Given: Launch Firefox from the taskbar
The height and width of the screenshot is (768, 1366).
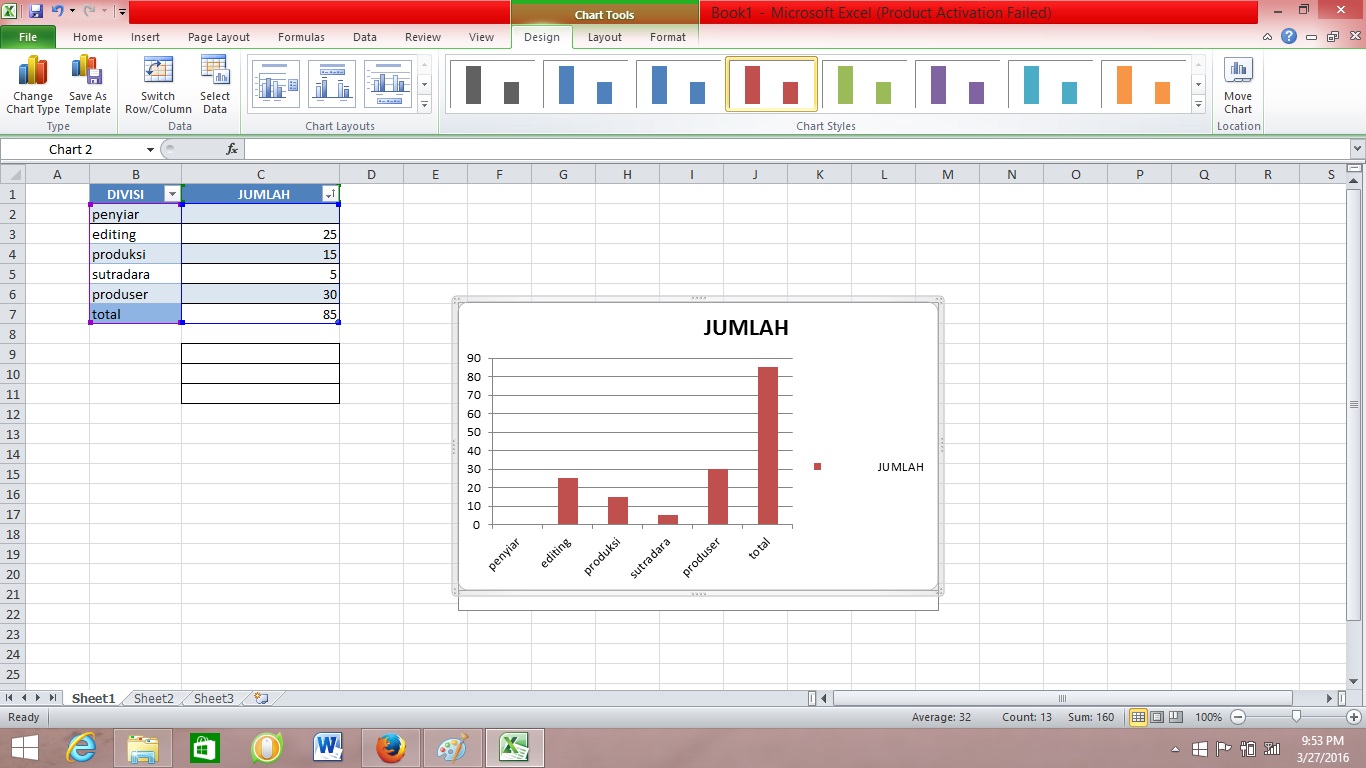Looking at the screenshot, I should [x=390, y=747].
